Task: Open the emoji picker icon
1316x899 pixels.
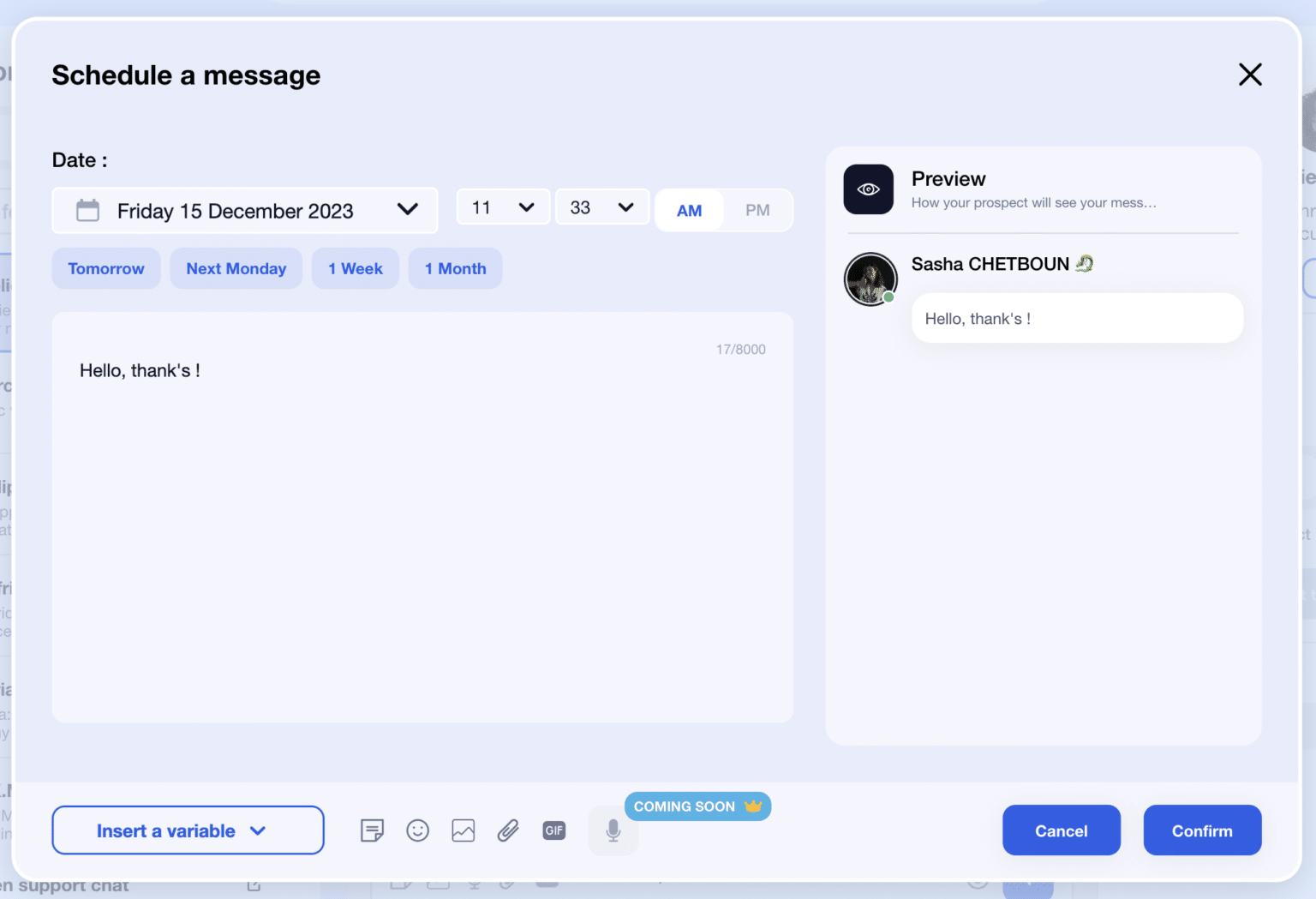Action: [x=418, y=830]
